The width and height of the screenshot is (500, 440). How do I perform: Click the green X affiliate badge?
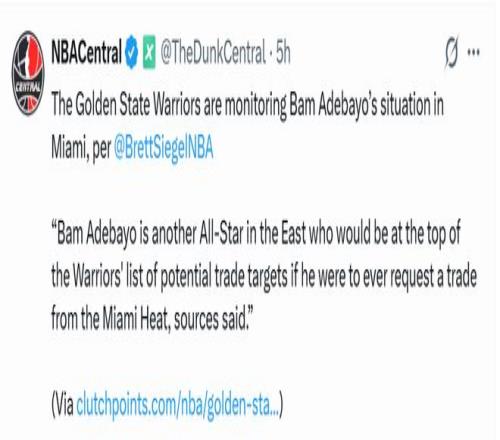click(149, 52)
